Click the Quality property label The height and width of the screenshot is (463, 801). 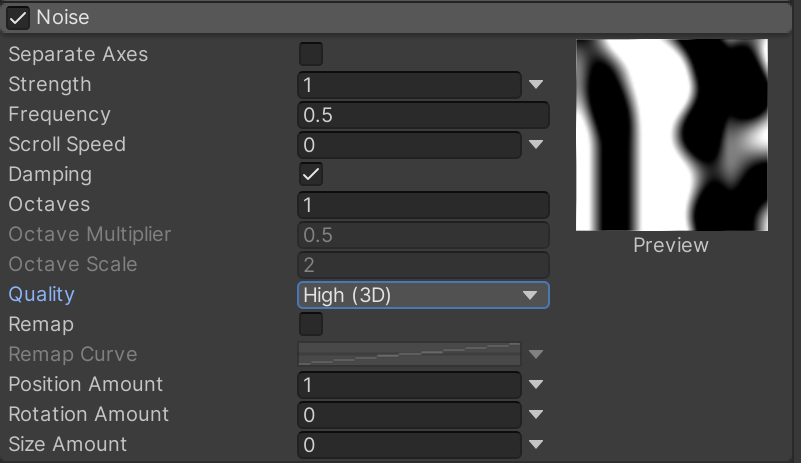(x=41, y=295)
